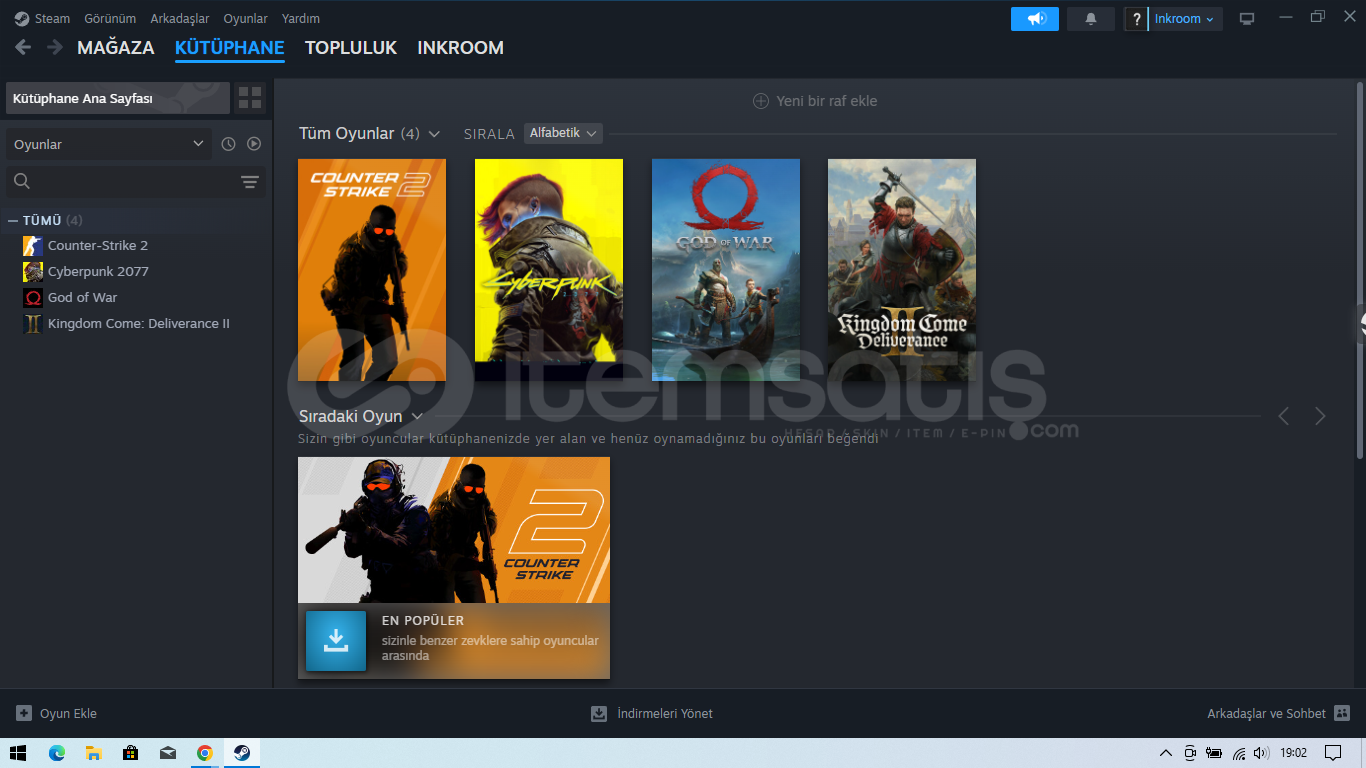The height and width of the screenshot is (768, 1366).
Task: Show hidden system tray icons
Action: (1166, 753)
